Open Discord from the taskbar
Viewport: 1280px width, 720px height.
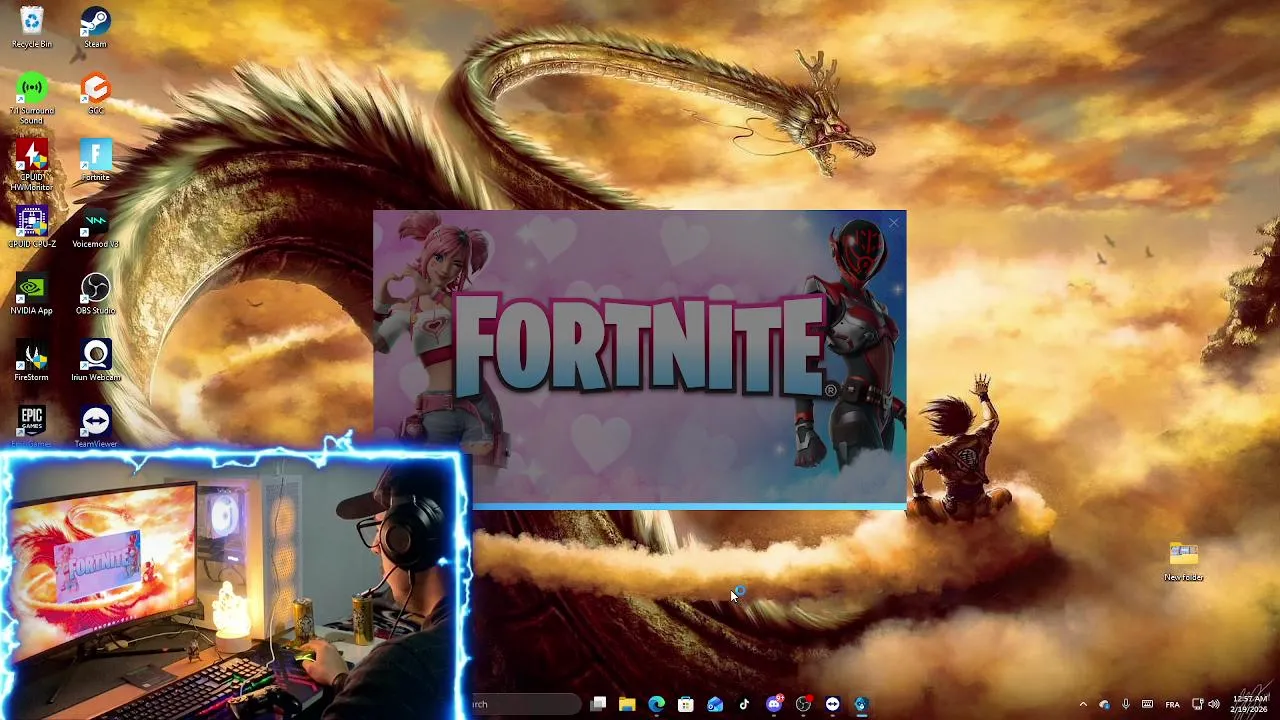point(774,704)
